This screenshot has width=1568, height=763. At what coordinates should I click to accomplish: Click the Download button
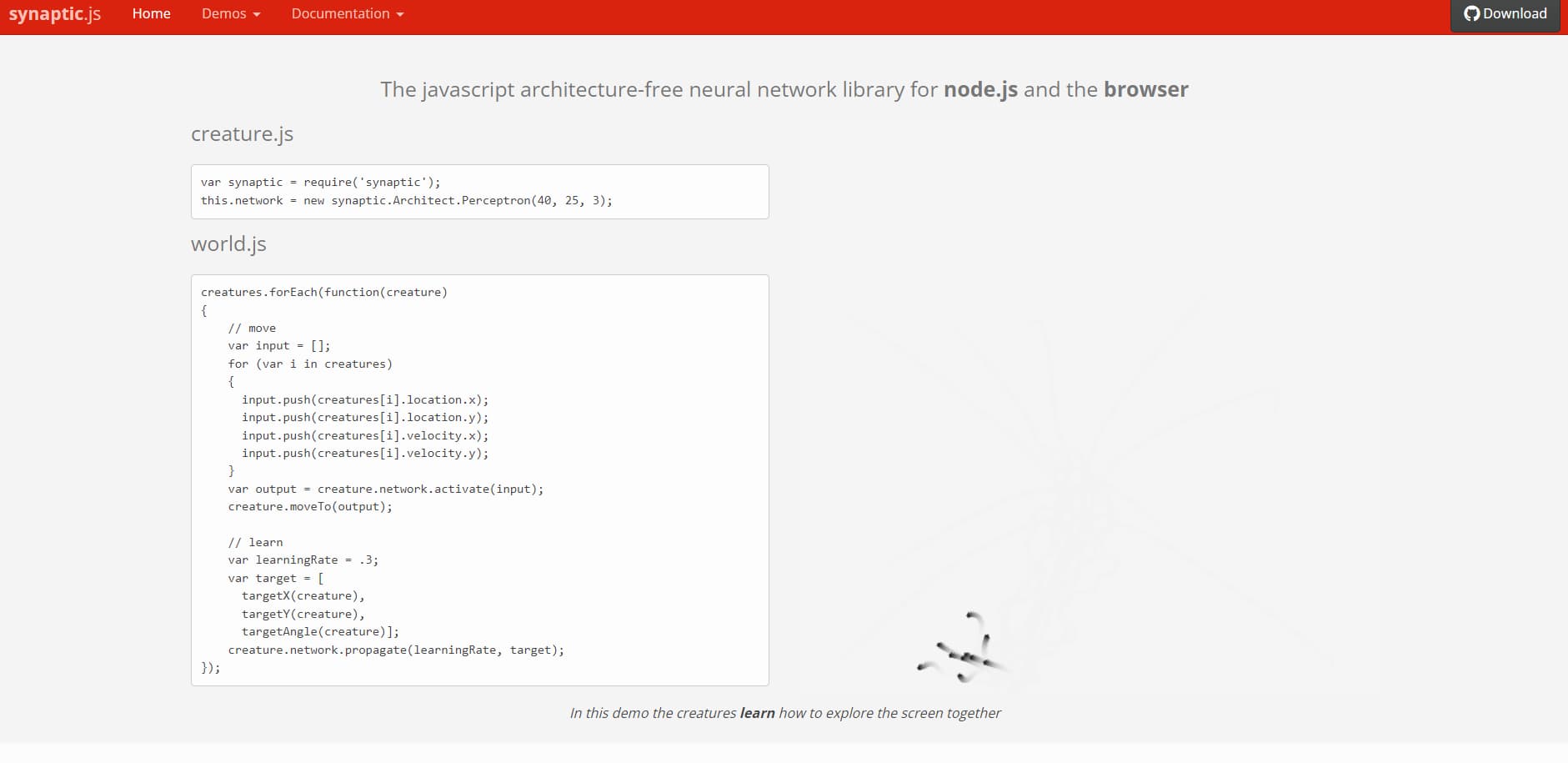(1505, 13)
